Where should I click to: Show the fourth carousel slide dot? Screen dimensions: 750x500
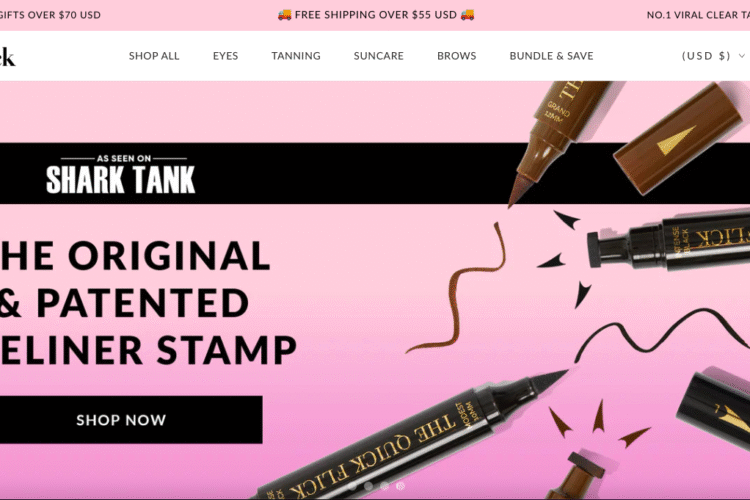pos(401,486)
